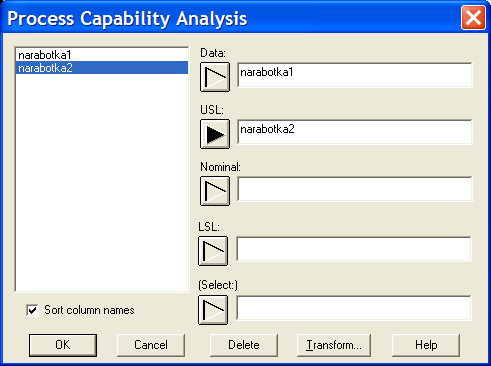Toggle the Sort column names checkbox
Viewport: 491px width, 366px height.
32,310
